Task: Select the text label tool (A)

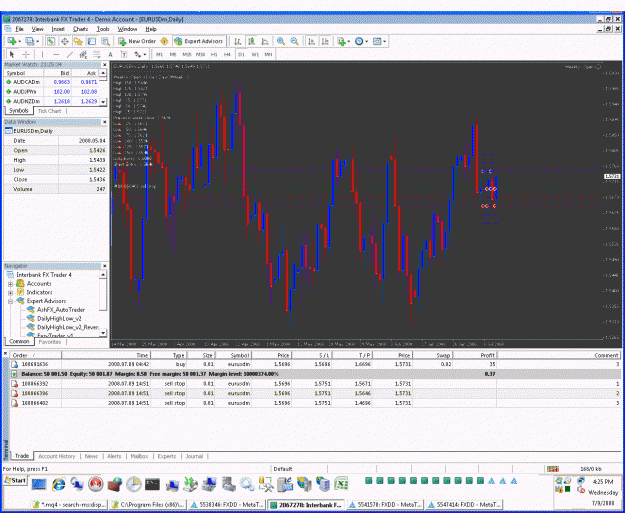Action: (110, 54)
